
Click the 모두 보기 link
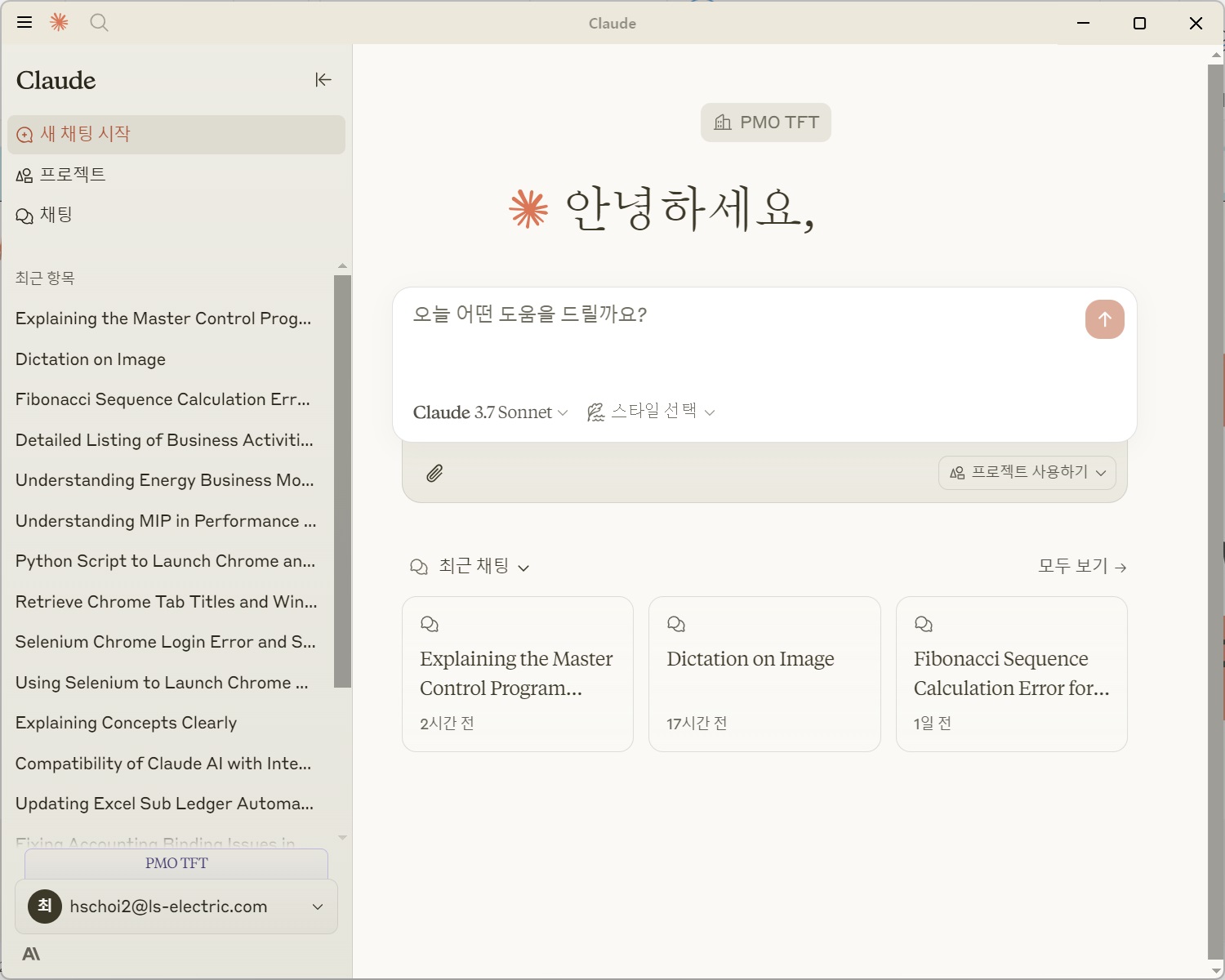coord(1081,567)
